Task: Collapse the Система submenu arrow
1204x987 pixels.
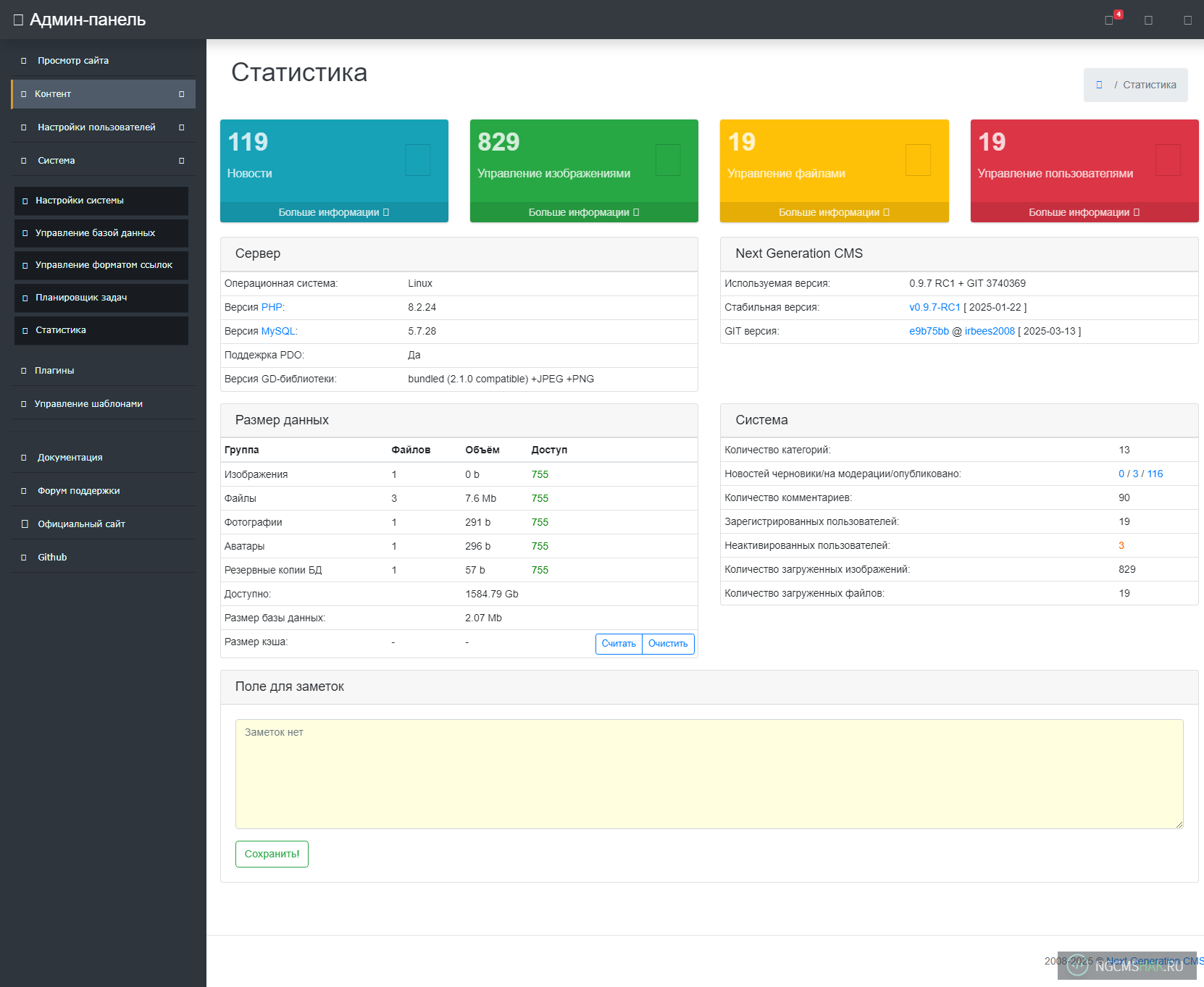Action: point(181,161)
